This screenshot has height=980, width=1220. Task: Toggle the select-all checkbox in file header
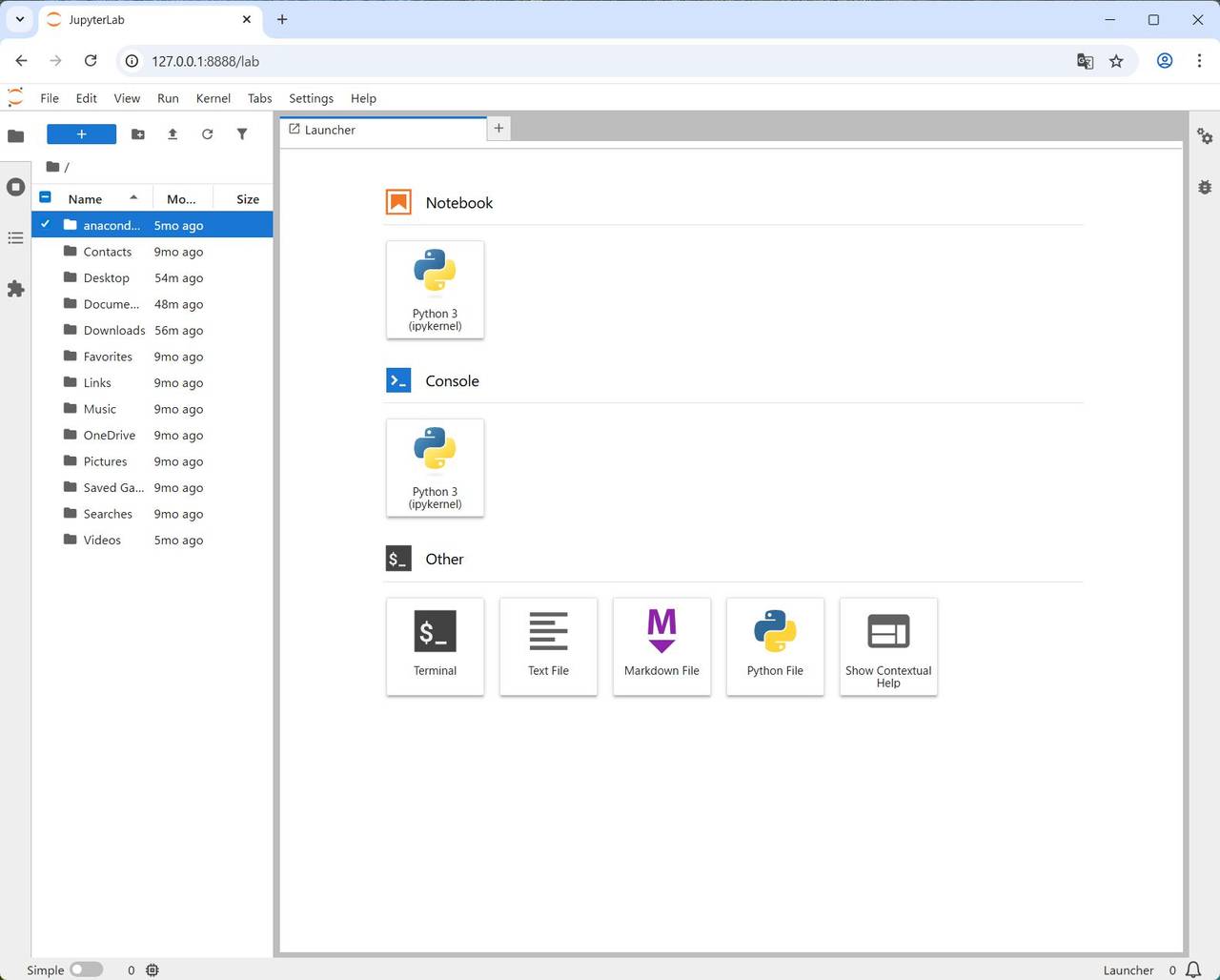(x=45, y=197)
